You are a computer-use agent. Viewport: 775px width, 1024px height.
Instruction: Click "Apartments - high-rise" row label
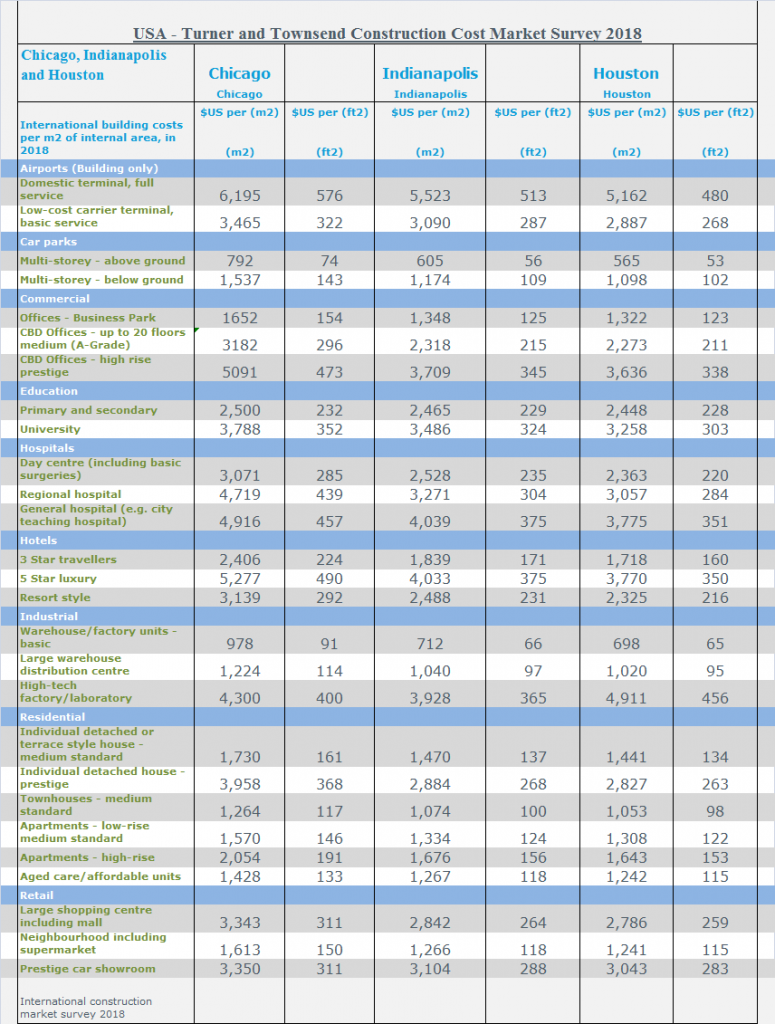[x=87, y=857]
